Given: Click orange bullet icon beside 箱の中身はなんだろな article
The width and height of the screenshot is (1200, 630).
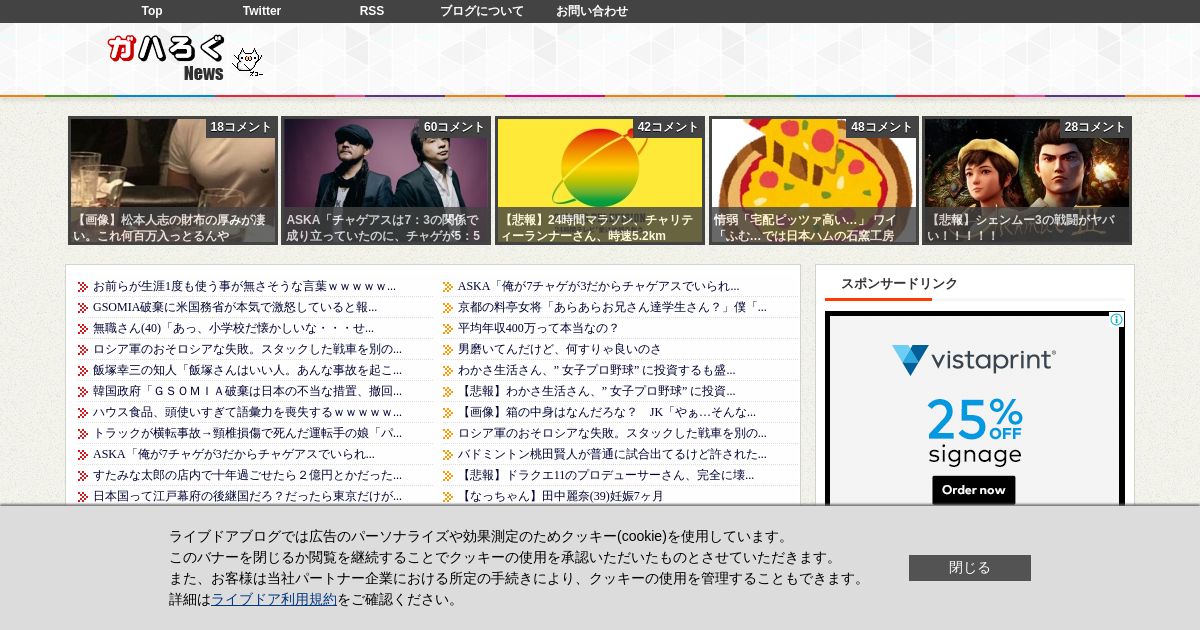Looking at the screenshot, I should point(448,413).
